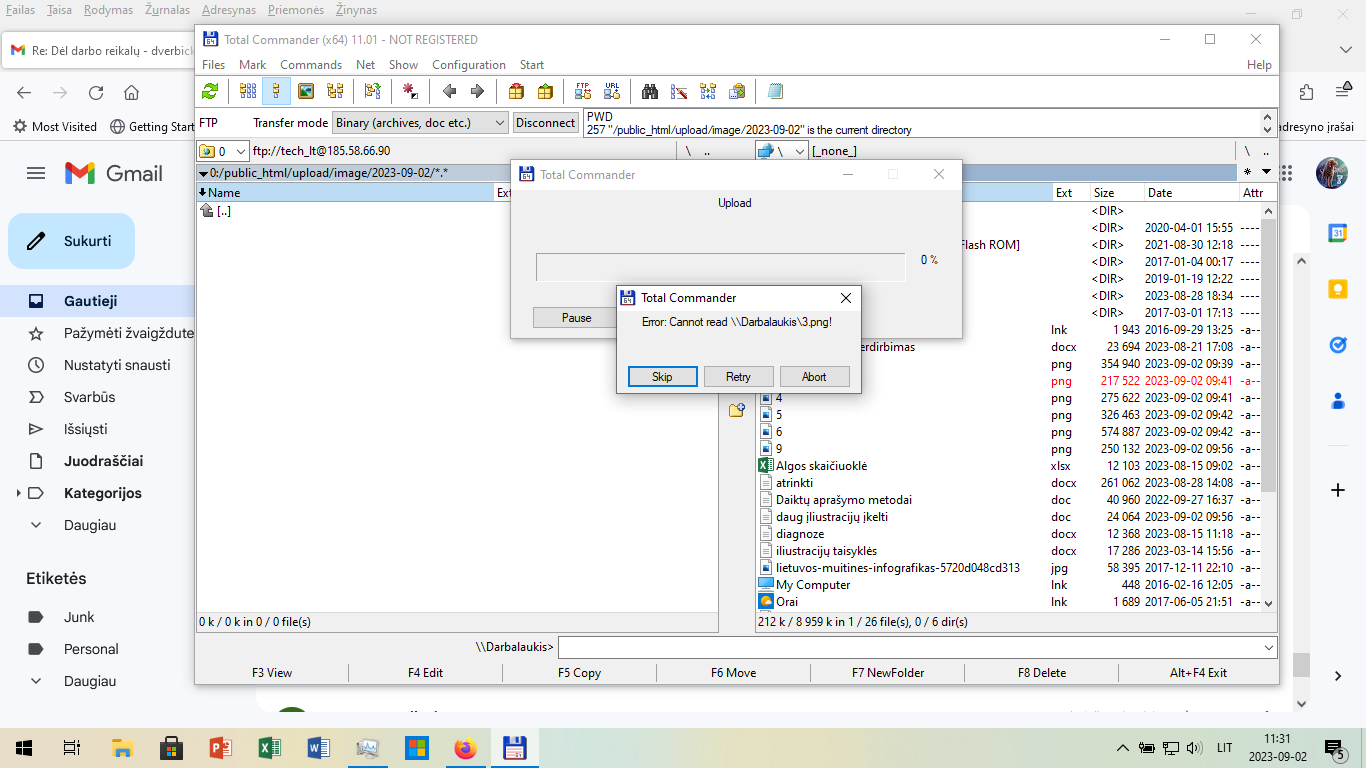
Task: Click the Retry button
Action: click(738, 377)
